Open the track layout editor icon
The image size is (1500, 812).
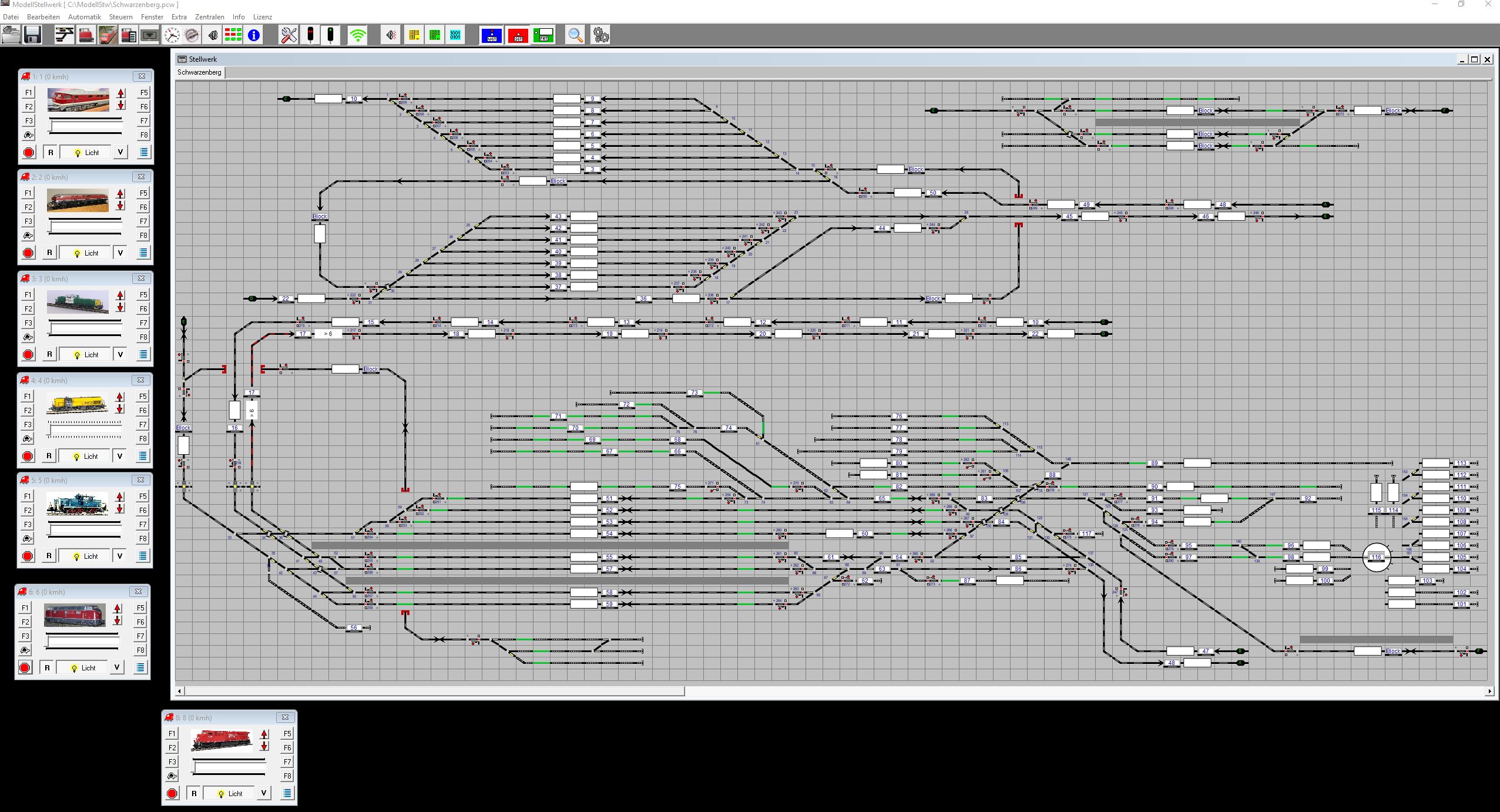pos(64,35)
